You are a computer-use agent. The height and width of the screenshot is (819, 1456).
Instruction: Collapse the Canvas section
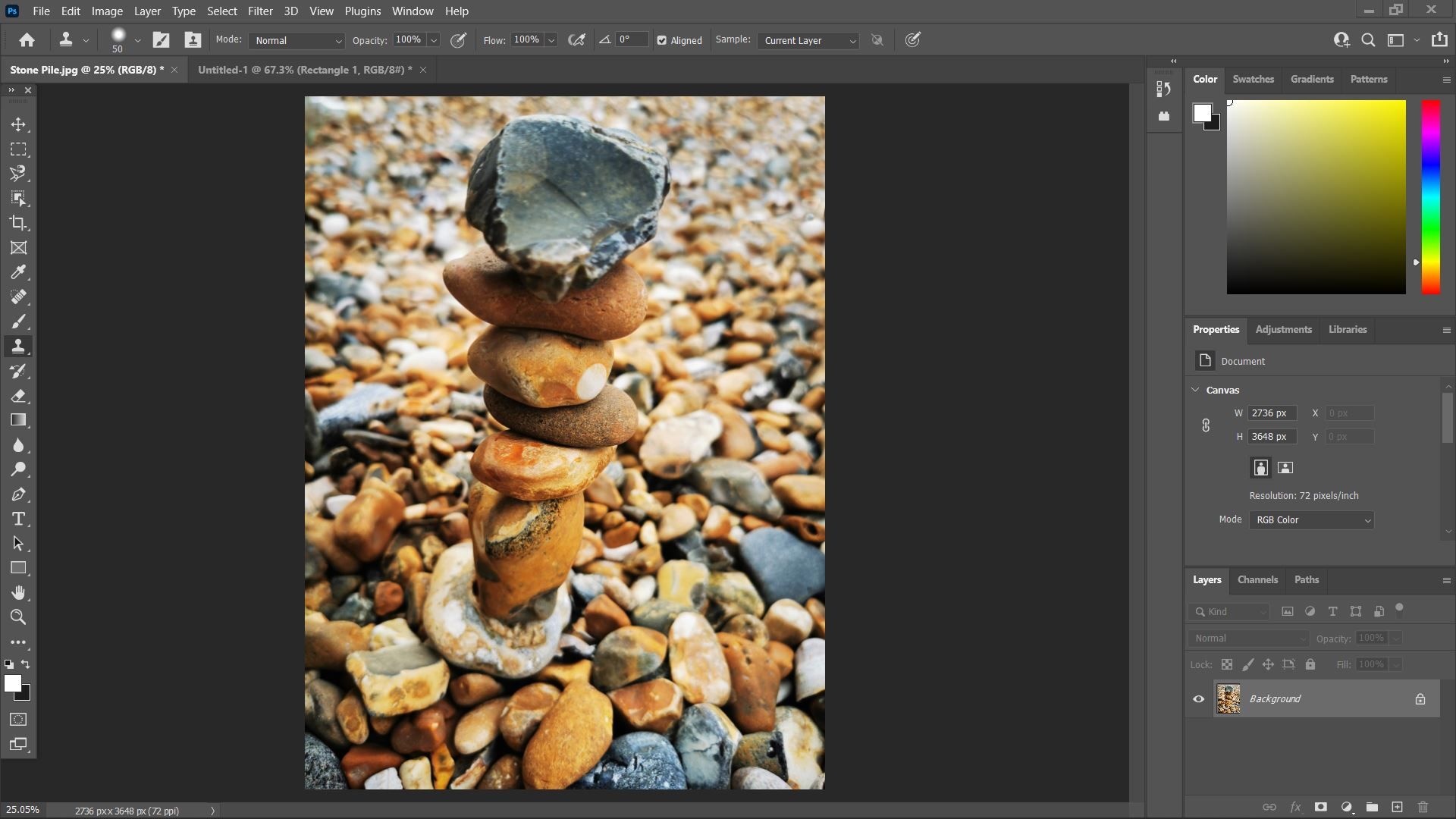coord(1196,390)
